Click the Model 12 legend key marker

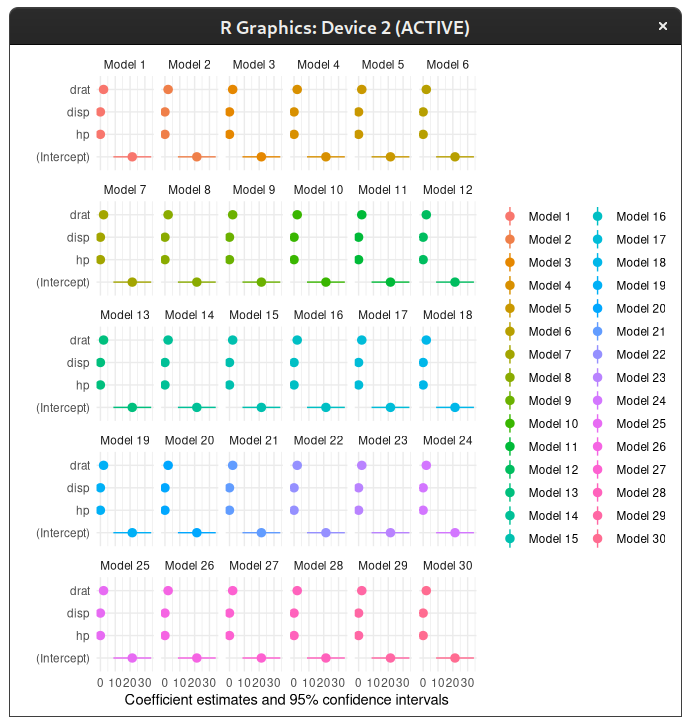click(510, 469)
